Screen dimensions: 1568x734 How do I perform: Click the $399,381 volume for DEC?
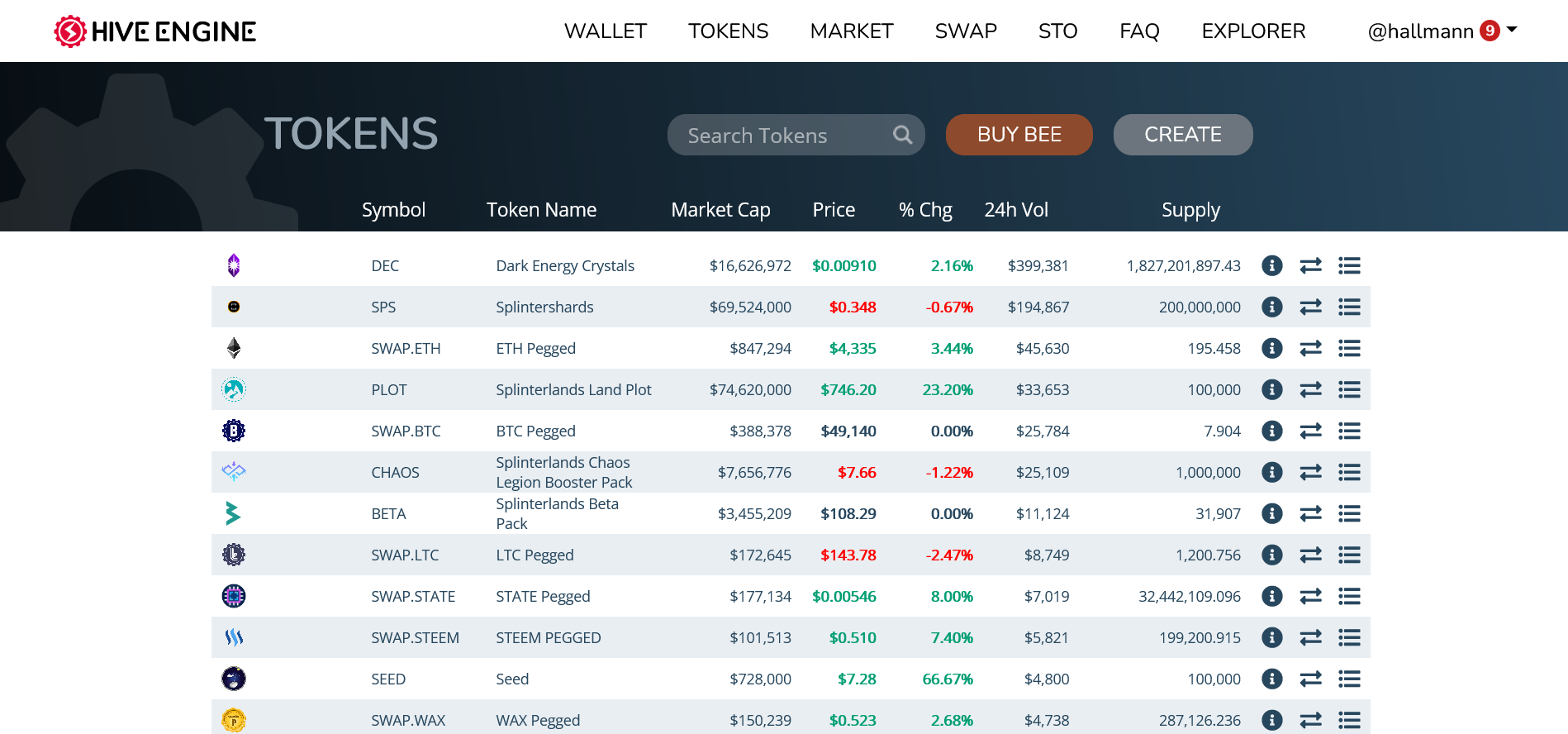[1038, 265]
